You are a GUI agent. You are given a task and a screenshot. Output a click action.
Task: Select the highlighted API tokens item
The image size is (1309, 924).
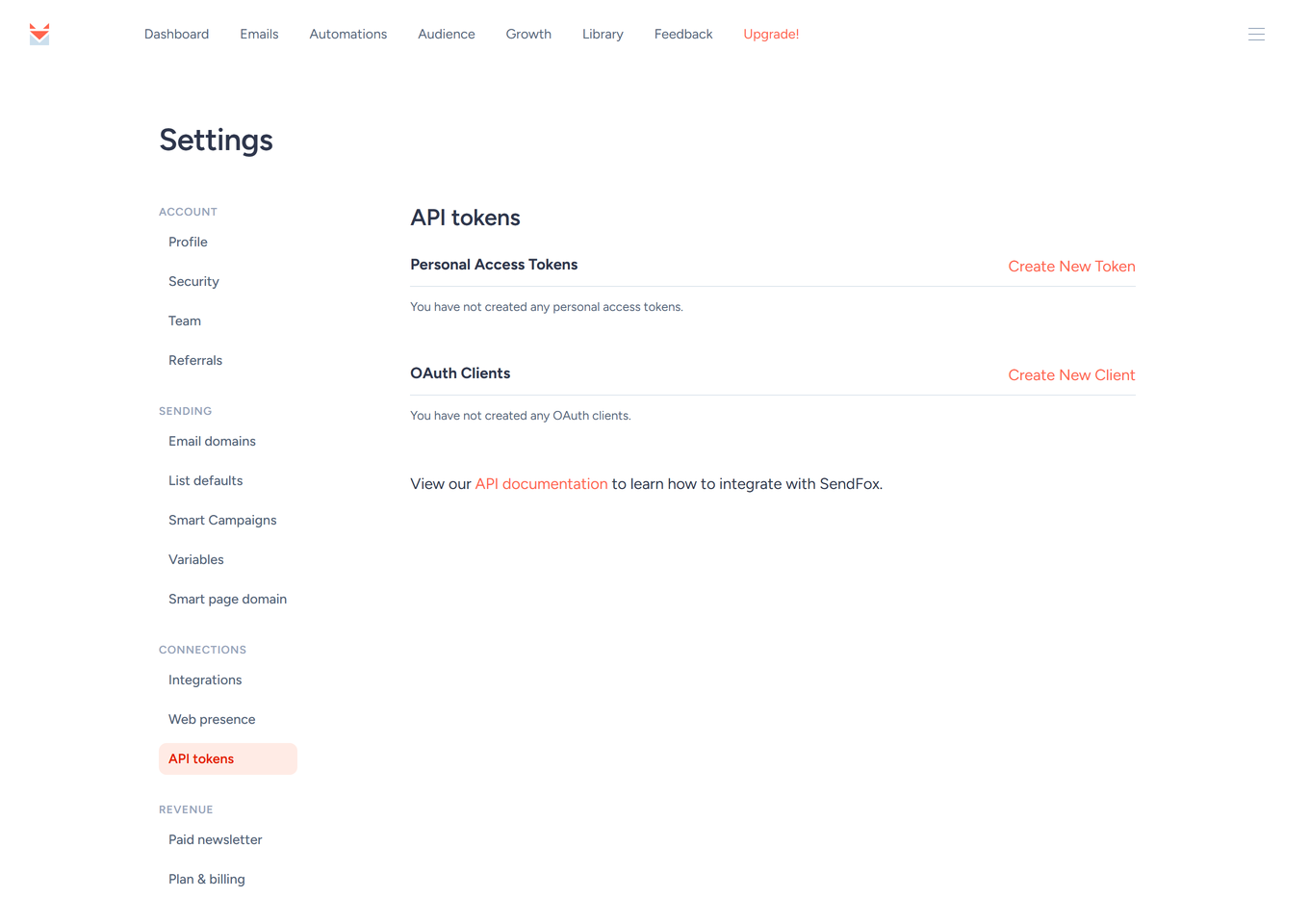[228, 758]
